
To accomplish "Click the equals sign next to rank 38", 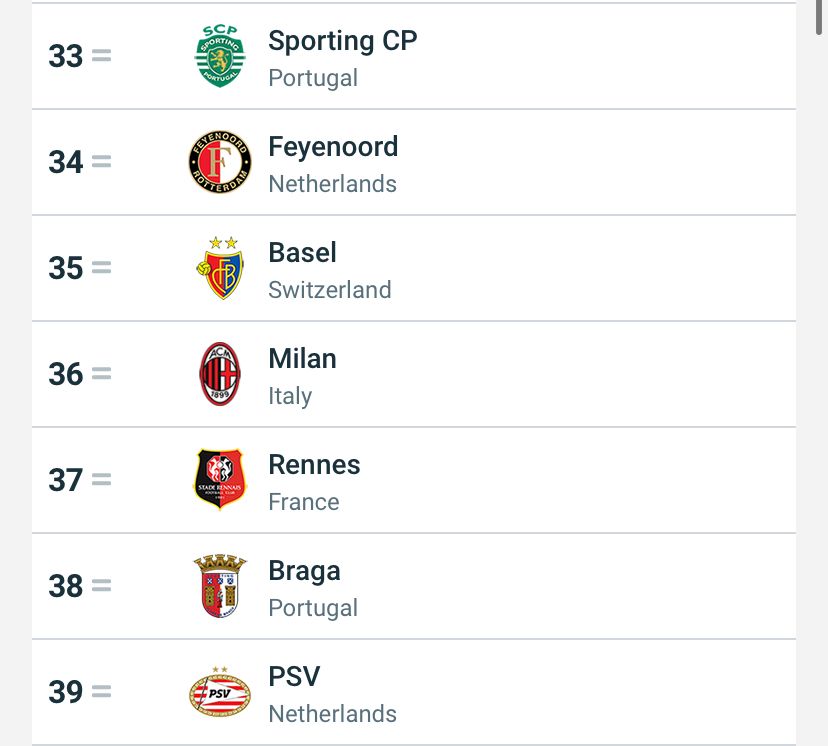I will (x=101, y=586).
